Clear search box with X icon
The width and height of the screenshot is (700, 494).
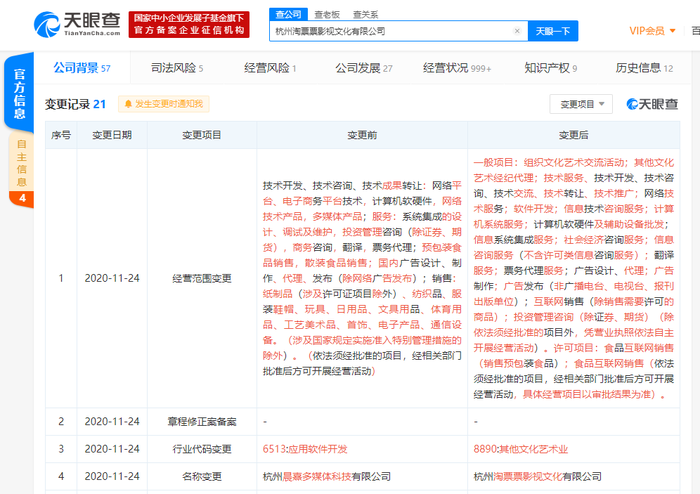point(517,31)
